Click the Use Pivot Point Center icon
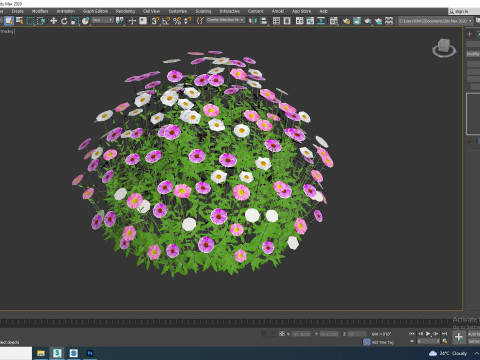This screenshot has height=360, width=480. [x=119, y=21]
